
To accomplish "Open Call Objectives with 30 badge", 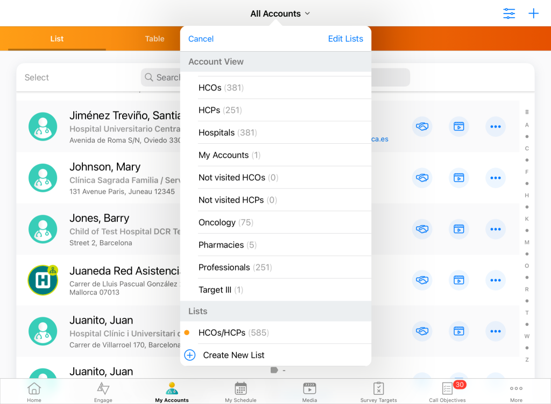I will pyautogui.click(x=447, y=392).
